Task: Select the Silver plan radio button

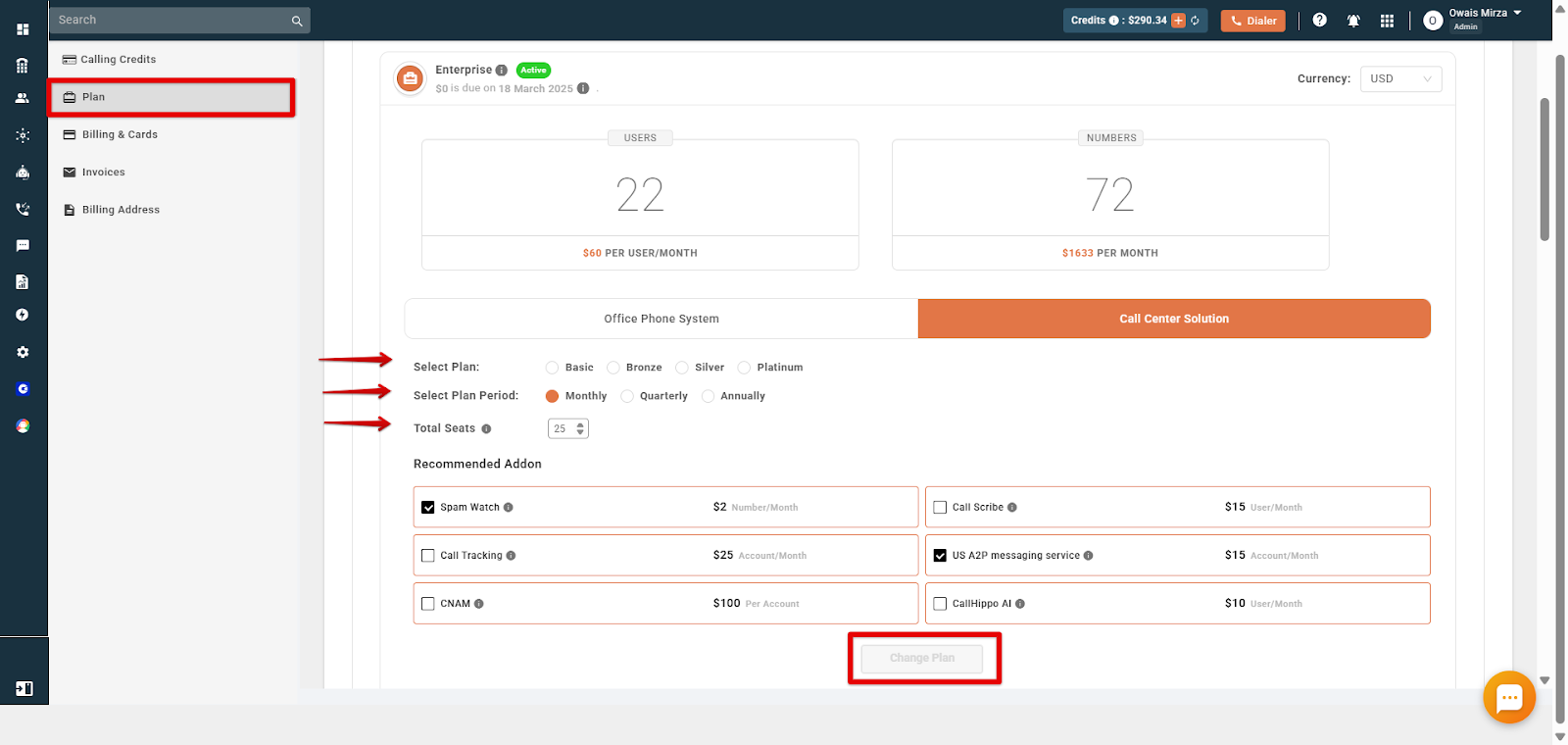Action: coord(682,368)
